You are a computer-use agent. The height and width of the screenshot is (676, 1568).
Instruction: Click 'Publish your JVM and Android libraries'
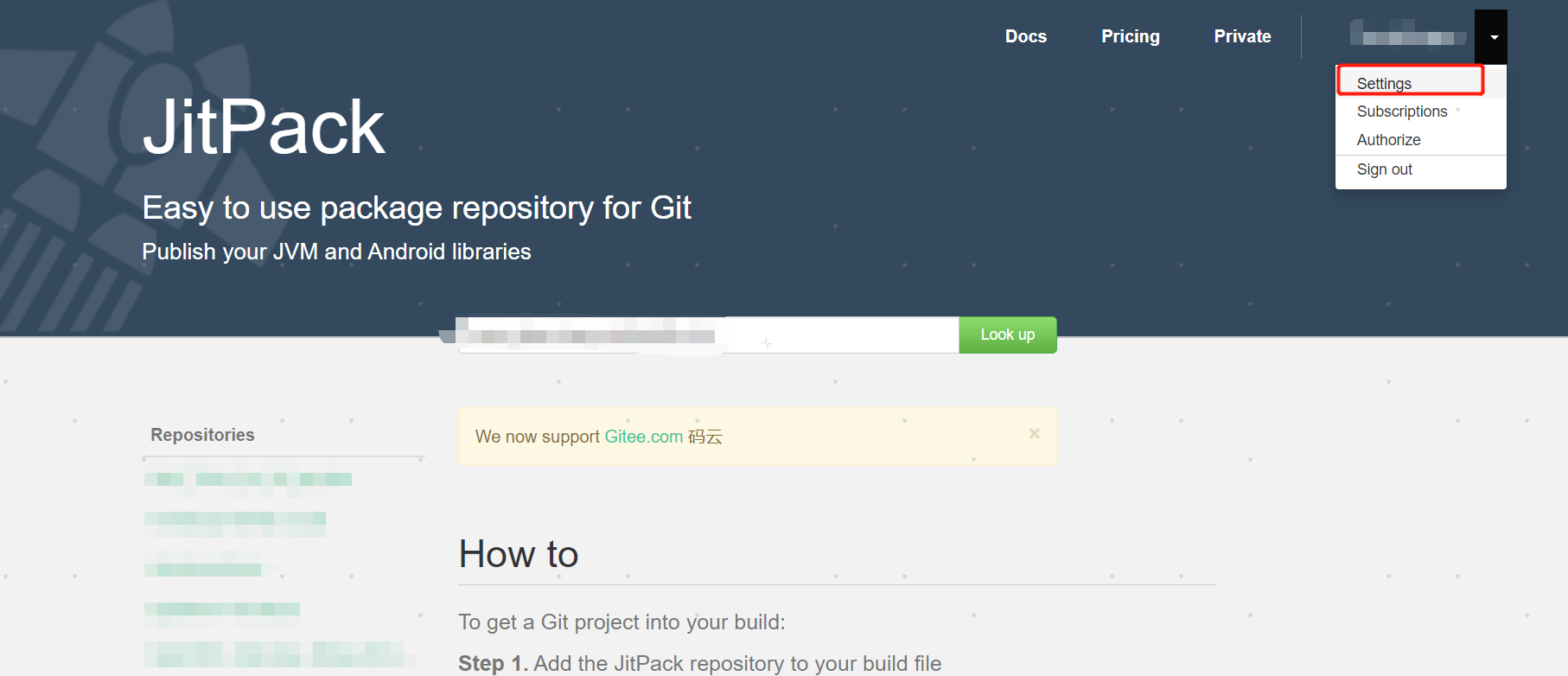(336, 252)
